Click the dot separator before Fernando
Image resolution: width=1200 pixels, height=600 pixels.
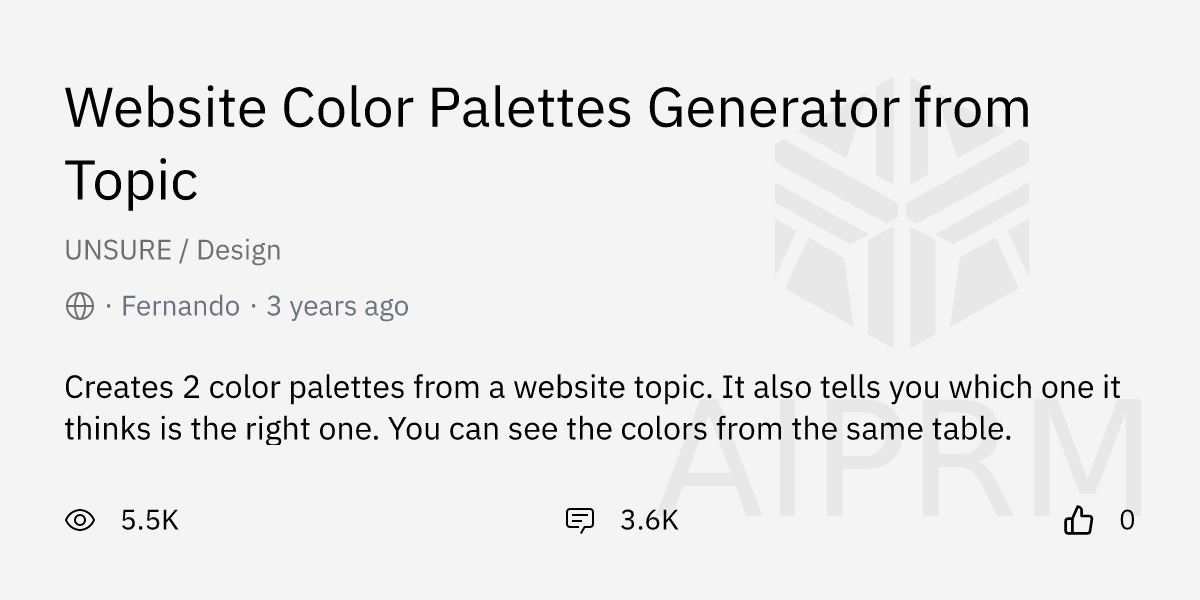coord(108,306)
